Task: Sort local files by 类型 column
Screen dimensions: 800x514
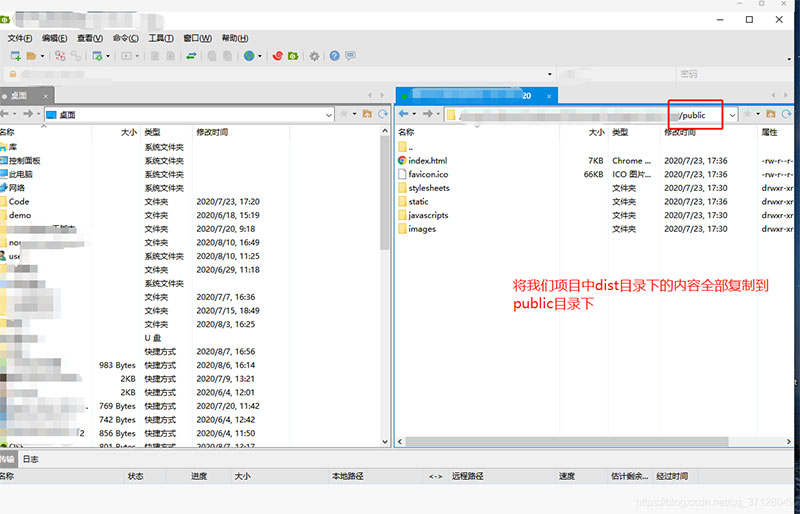Action: [x=152, y=132]
